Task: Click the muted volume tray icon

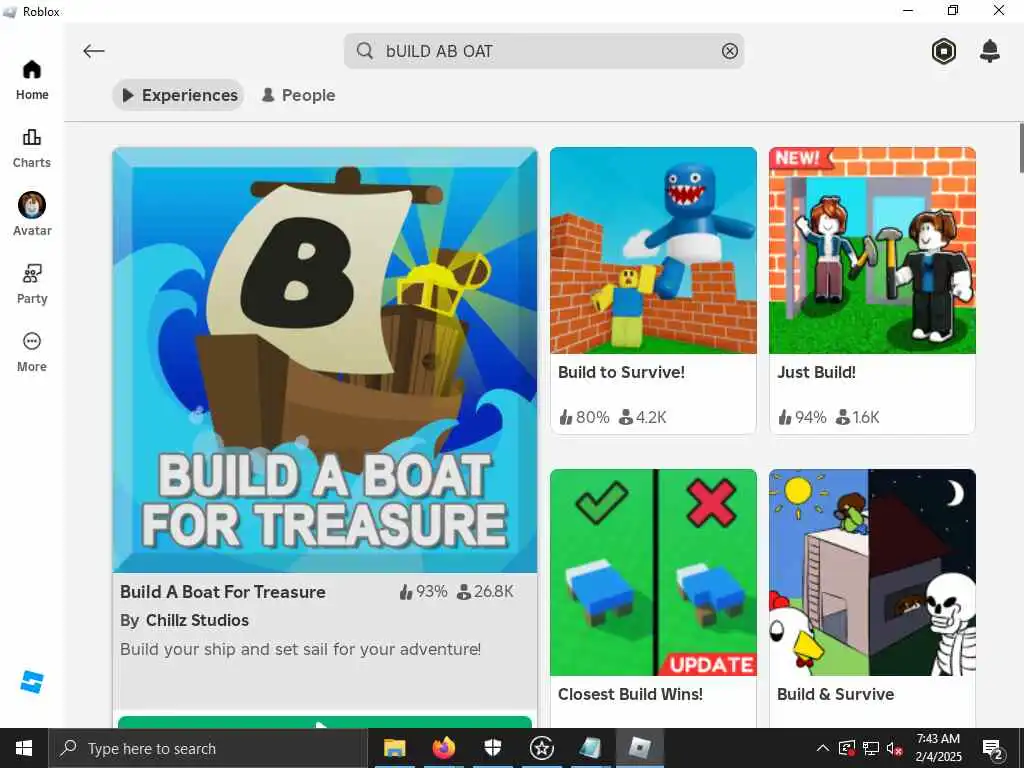Action: (x=895, y=748)
